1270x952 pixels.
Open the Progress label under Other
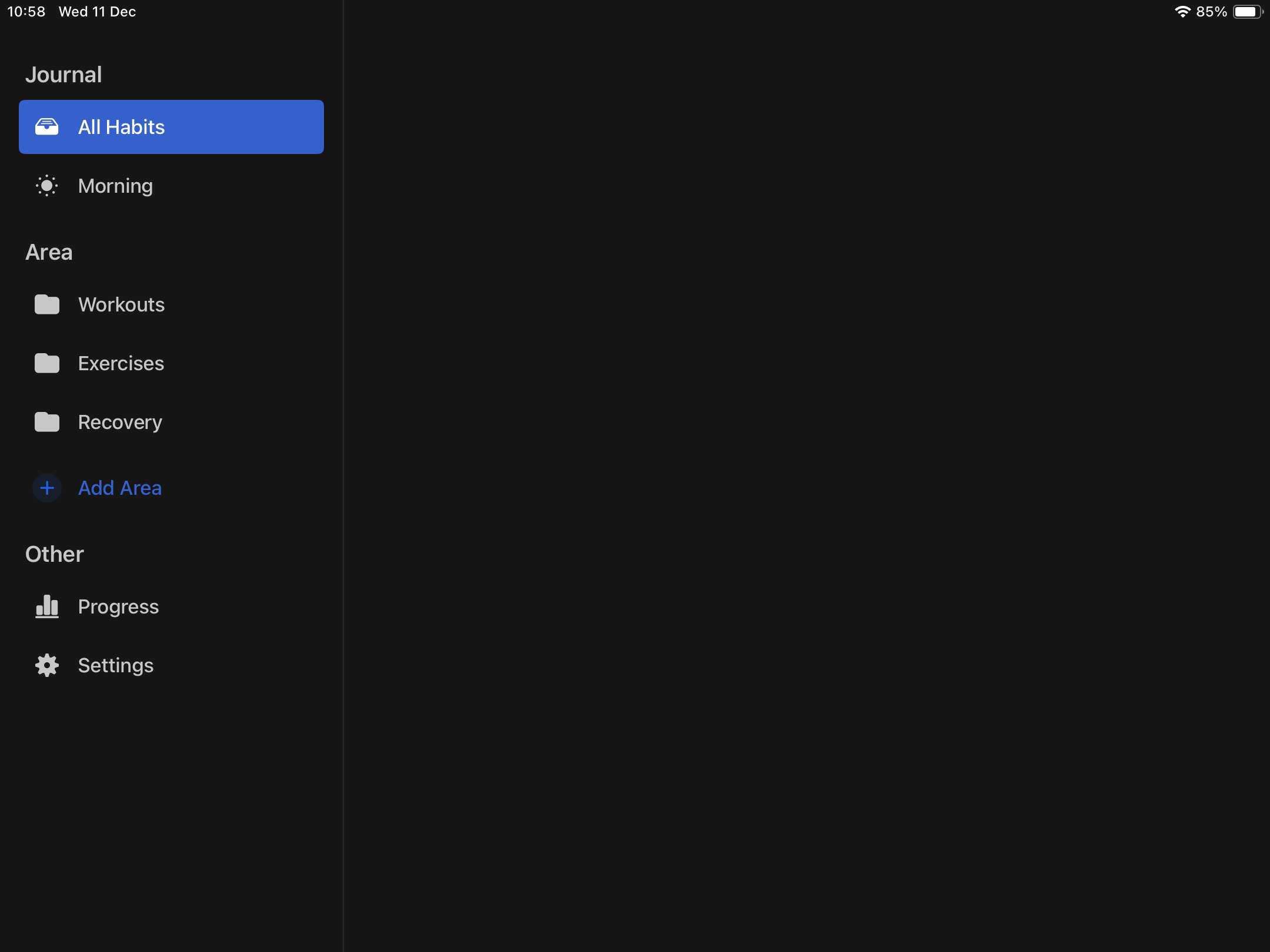tap(118, 606)
